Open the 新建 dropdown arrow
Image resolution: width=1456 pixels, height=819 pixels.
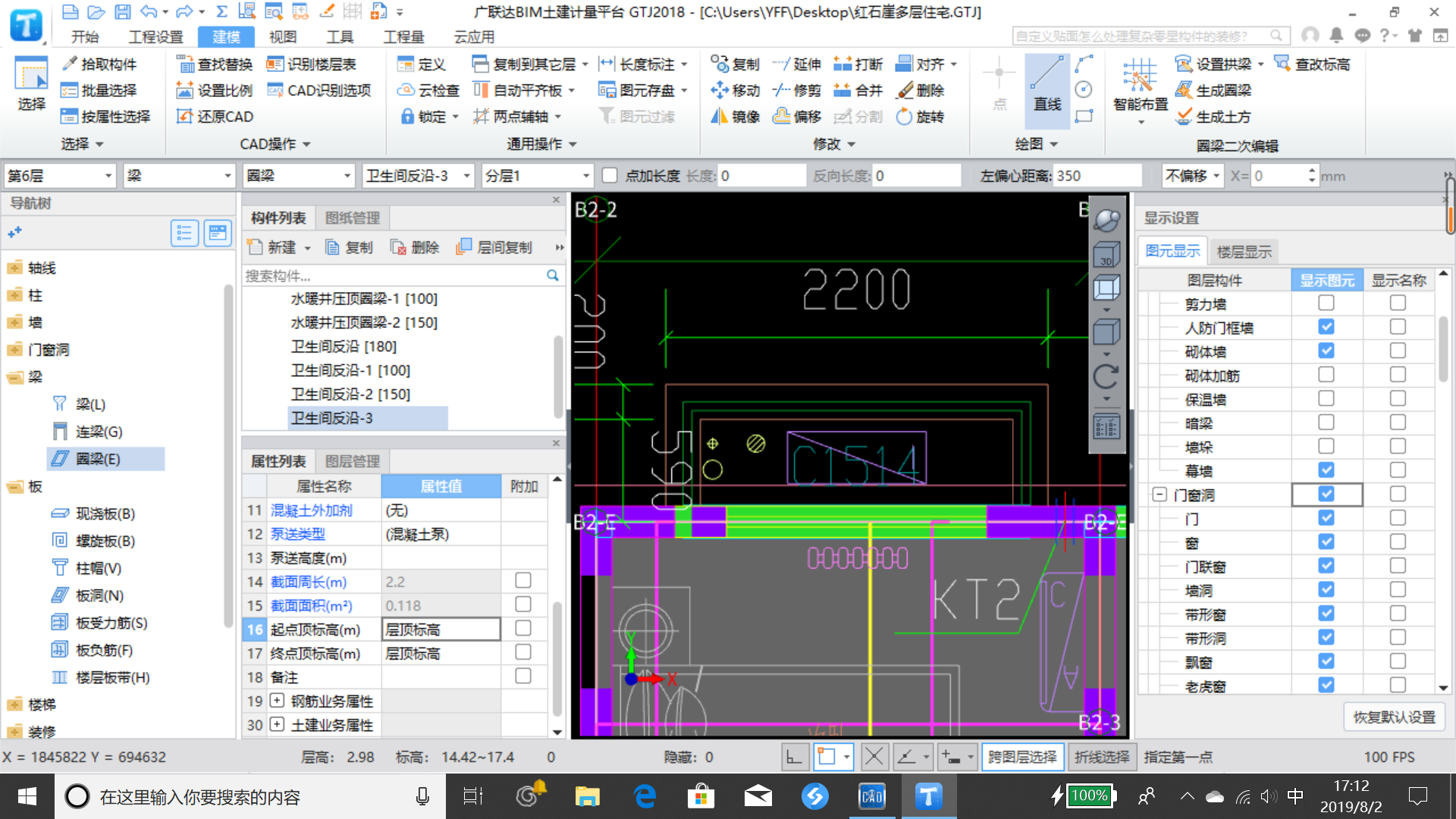[308, 248]
